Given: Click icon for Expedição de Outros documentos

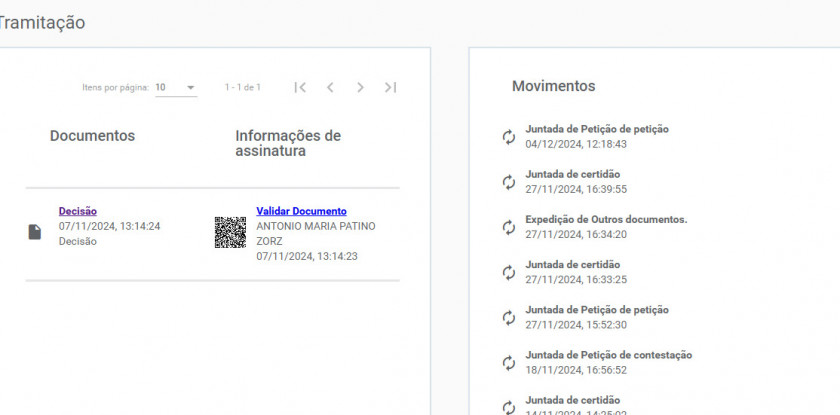Looking at the screenshot, I should (x=509, y=227).
